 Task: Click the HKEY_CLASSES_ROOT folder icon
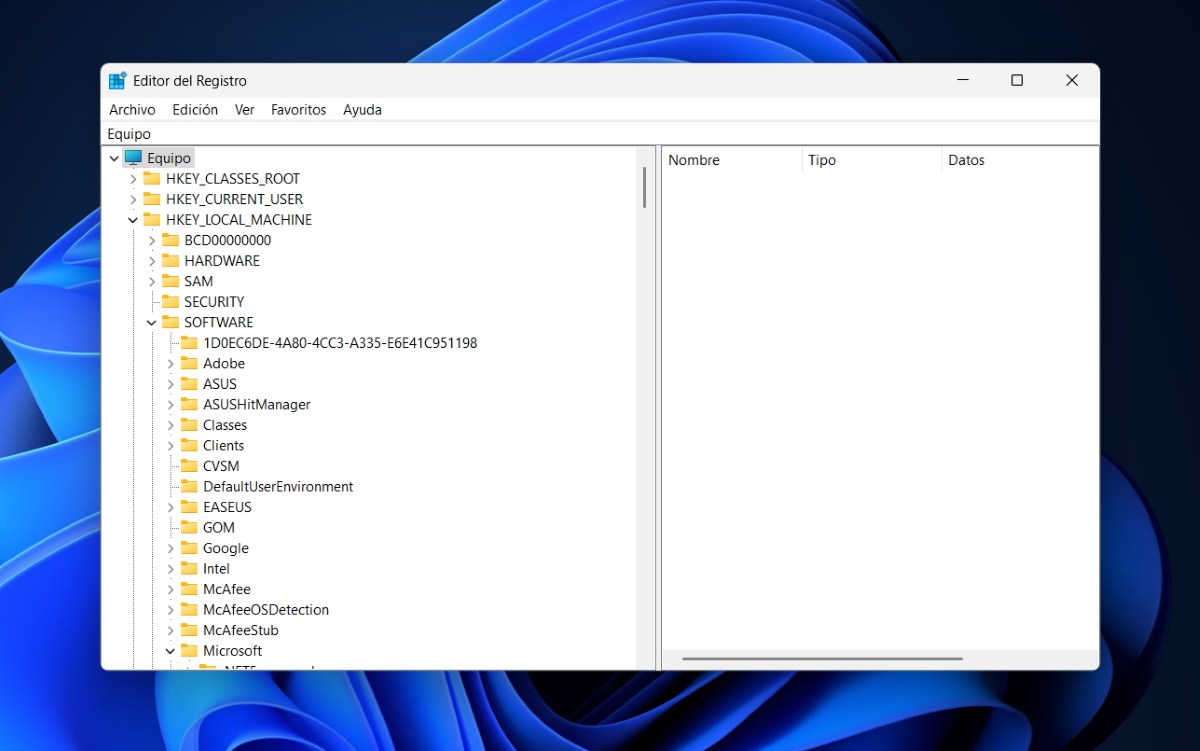tap(152, 178)
